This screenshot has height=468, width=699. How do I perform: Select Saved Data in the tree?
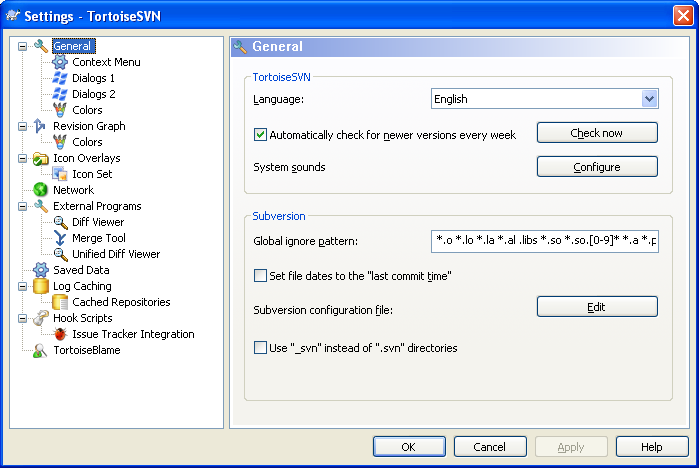click(81, 270)
